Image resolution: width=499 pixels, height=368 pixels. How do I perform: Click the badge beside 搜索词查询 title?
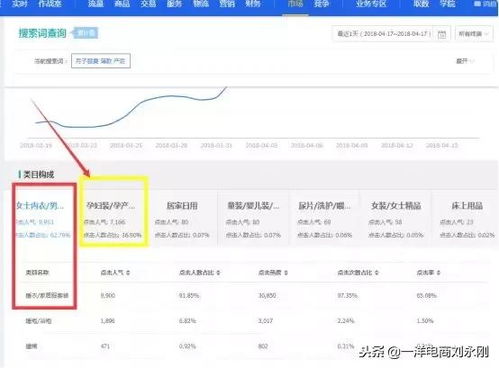86,33
